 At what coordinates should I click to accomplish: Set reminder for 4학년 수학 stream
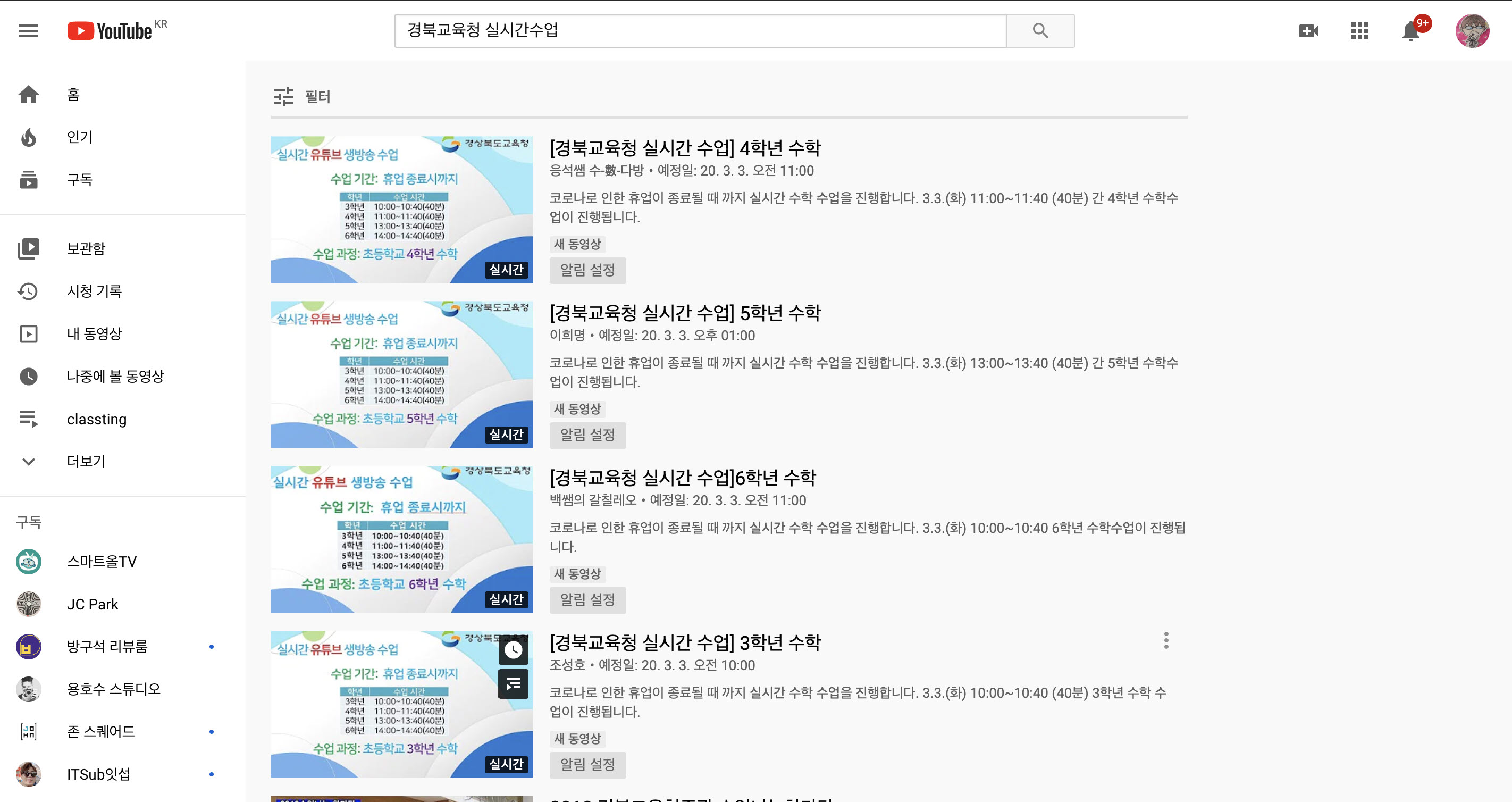587,270
